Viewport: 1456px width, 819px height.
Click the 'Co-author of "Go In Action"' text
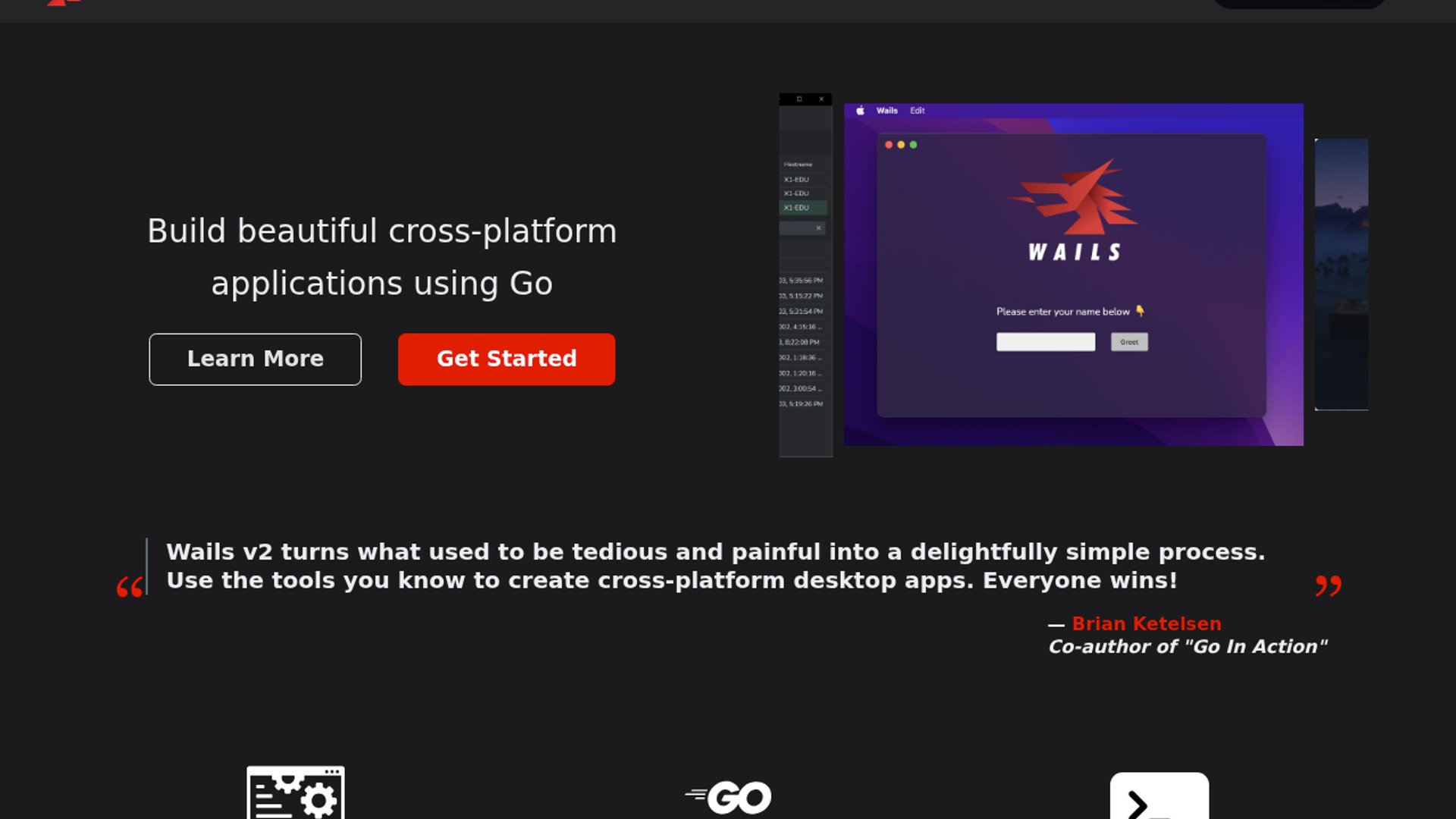(1188, 647)
